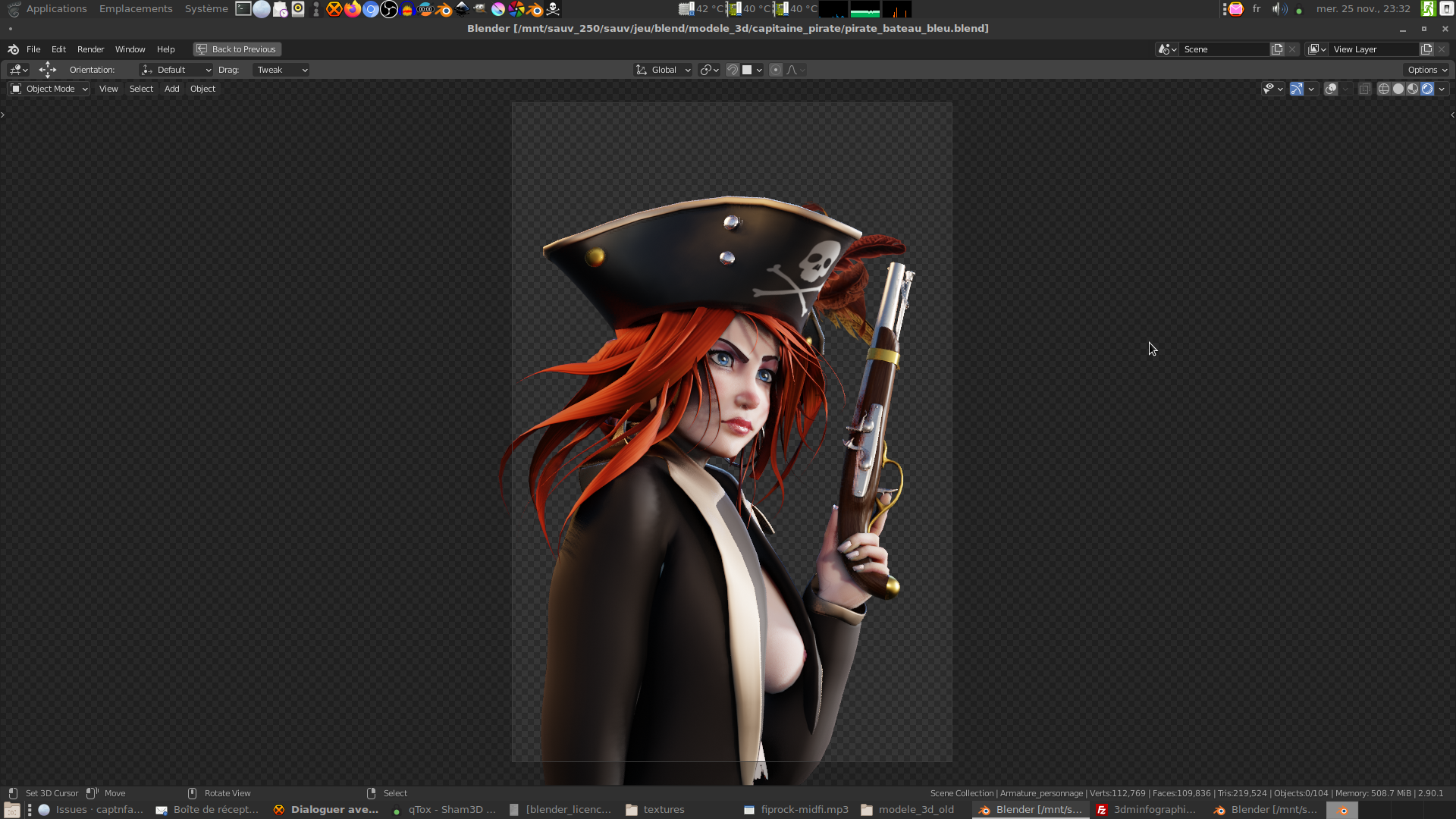1456x819 pixels.
Task: Click the add View Layer icon
Action: [x=1426, y=49]
